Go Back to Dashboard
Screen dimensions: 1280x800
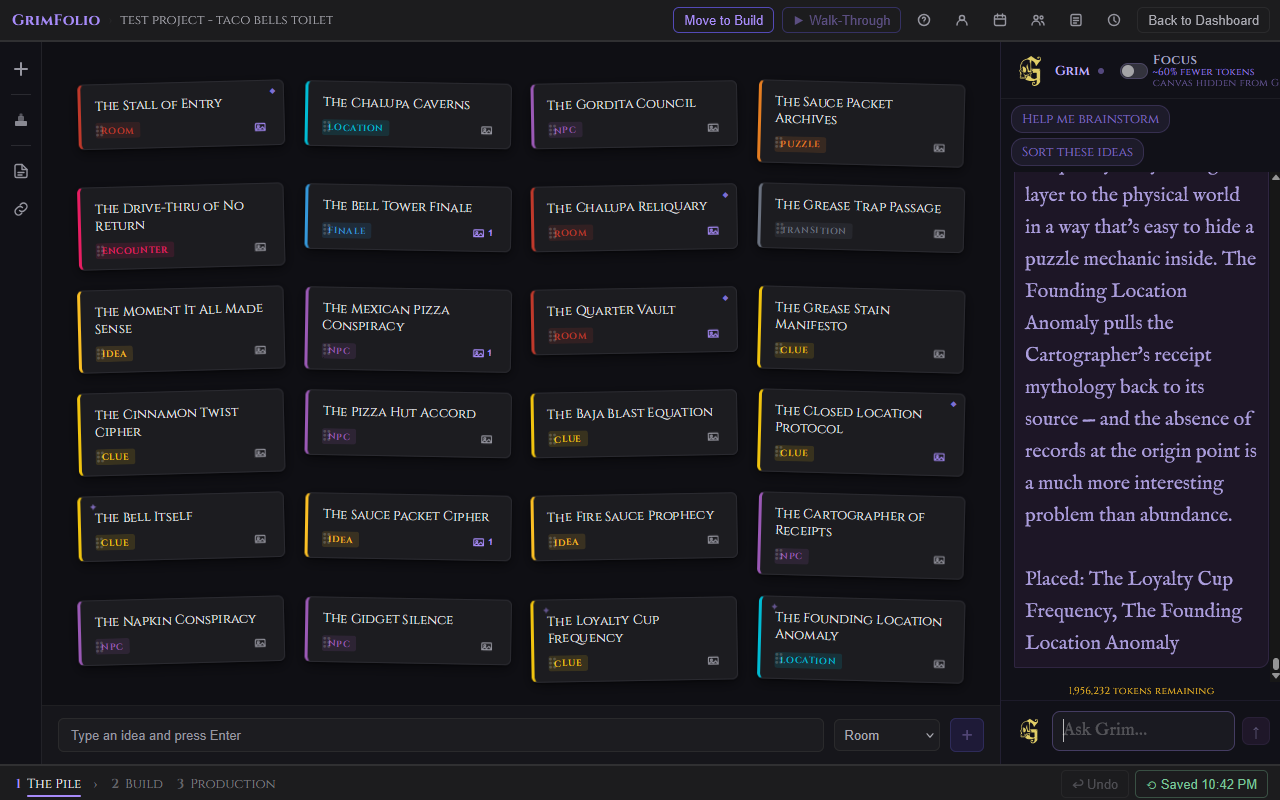point(1203,20)
